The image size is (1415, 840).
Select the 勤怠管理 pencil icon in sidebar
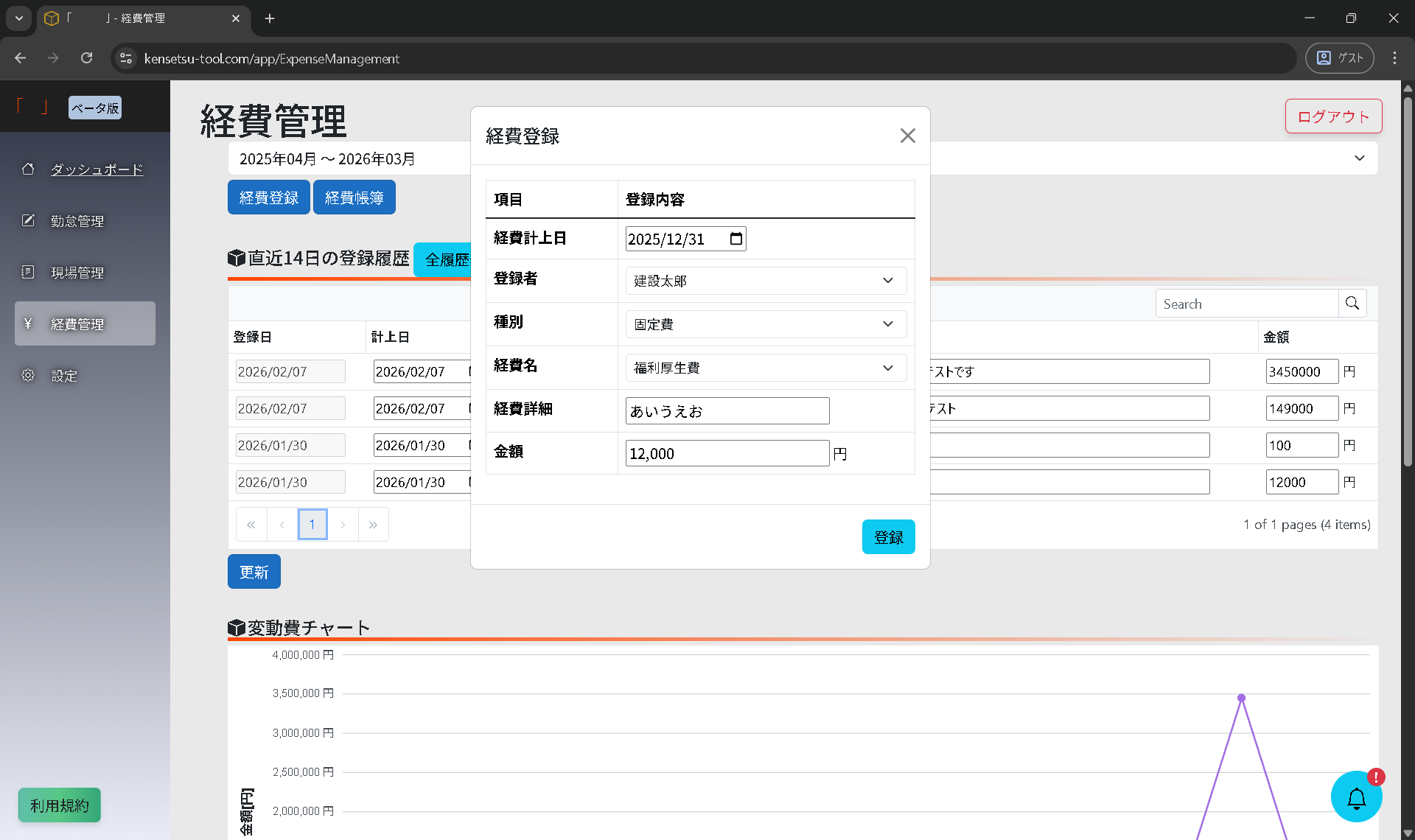(x=28, y=220)
